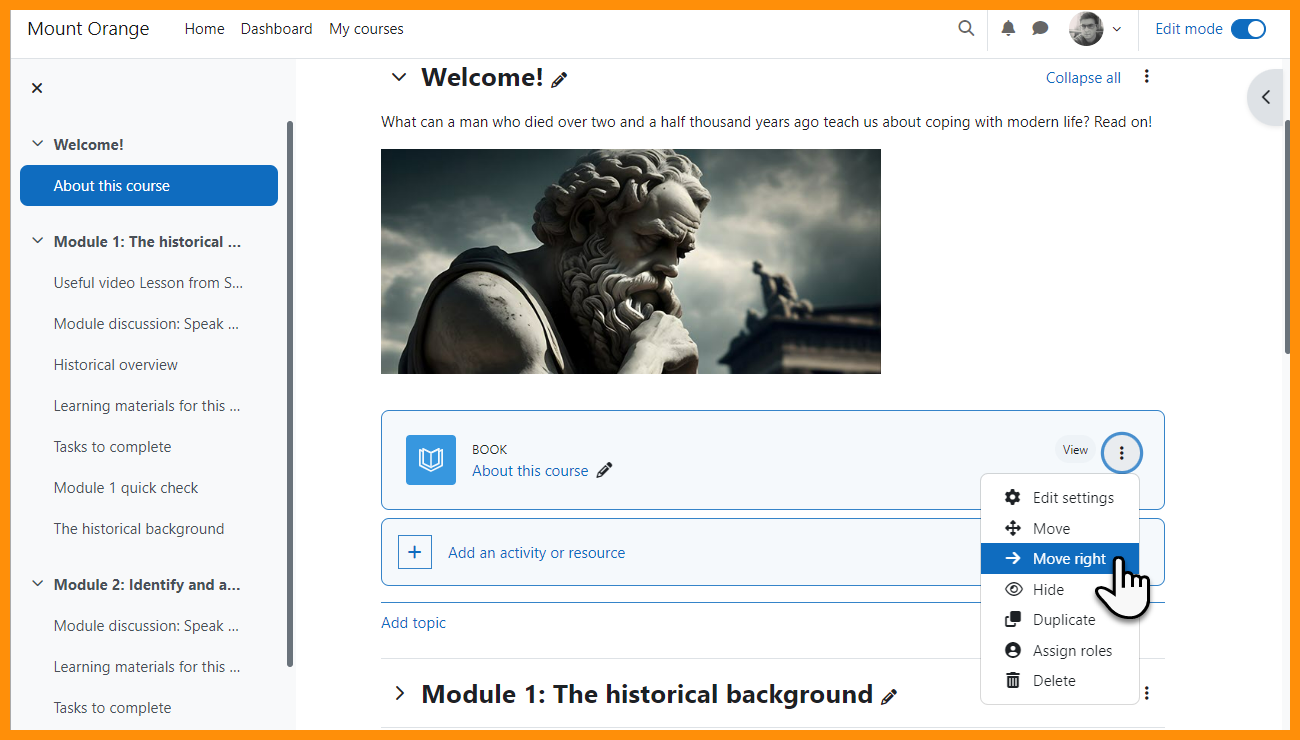Select Hide in the activity menu
The image size is (1300, 740).
tap(1048, 590)
